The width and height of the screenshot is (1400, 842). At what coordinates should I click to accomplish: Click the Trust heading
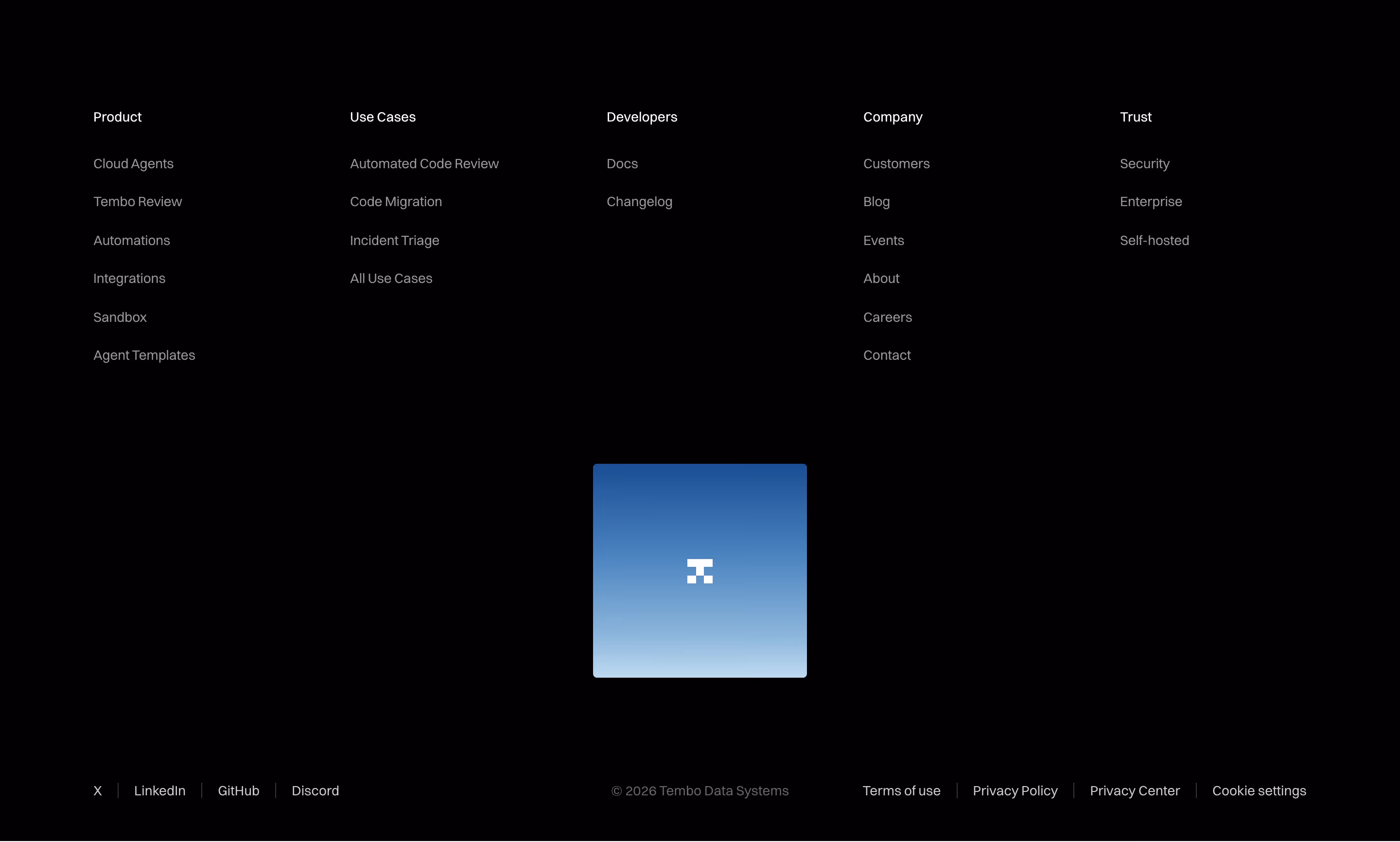[1135, 117]
